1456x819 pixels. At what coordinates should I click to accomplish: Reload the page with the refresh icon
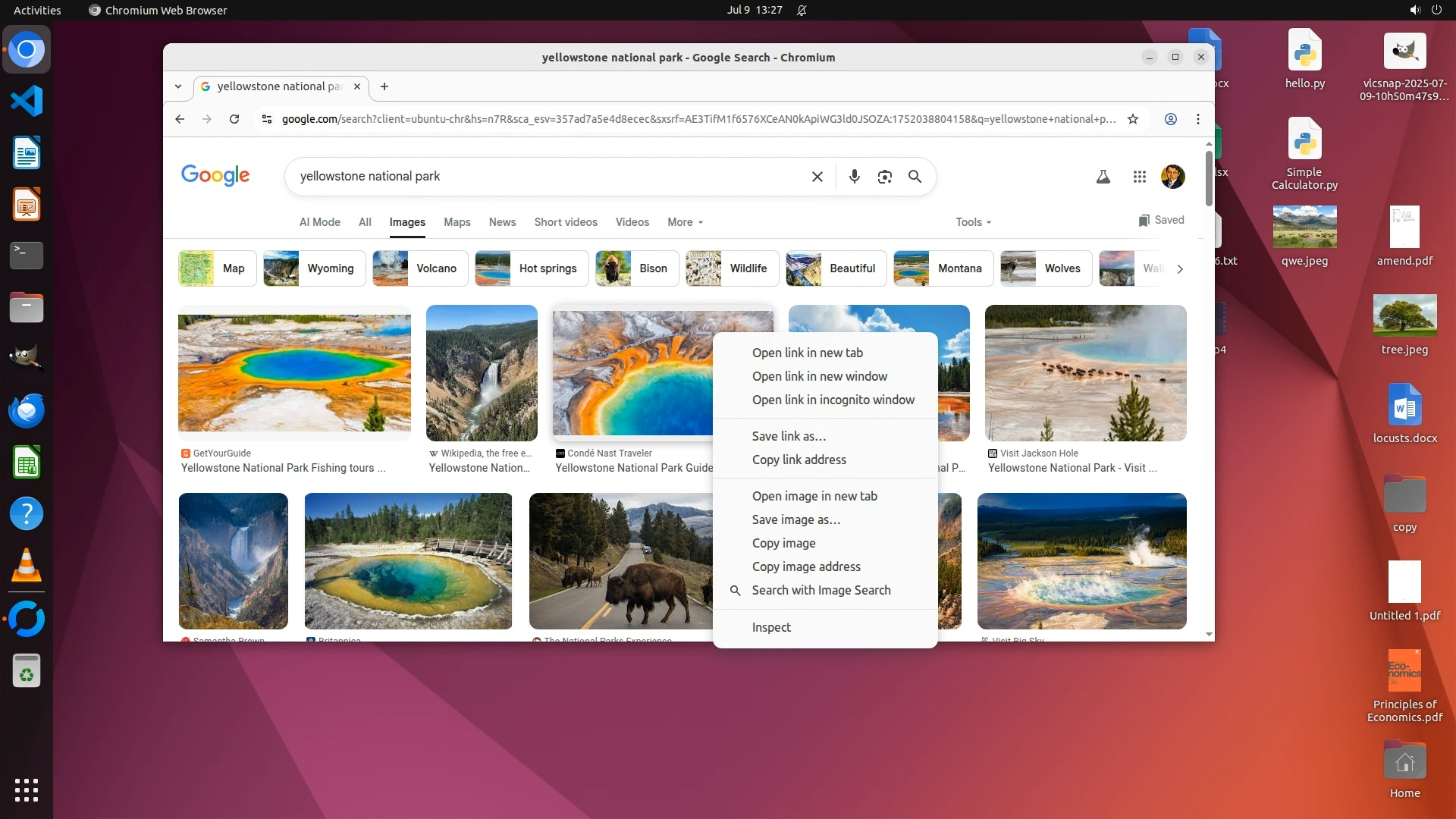234,119
